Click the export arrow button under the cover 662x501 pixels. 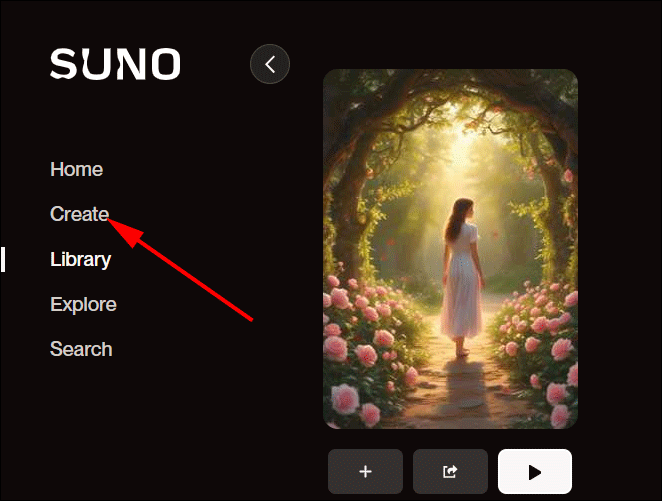pyautogui.click(x=450, y=471)
